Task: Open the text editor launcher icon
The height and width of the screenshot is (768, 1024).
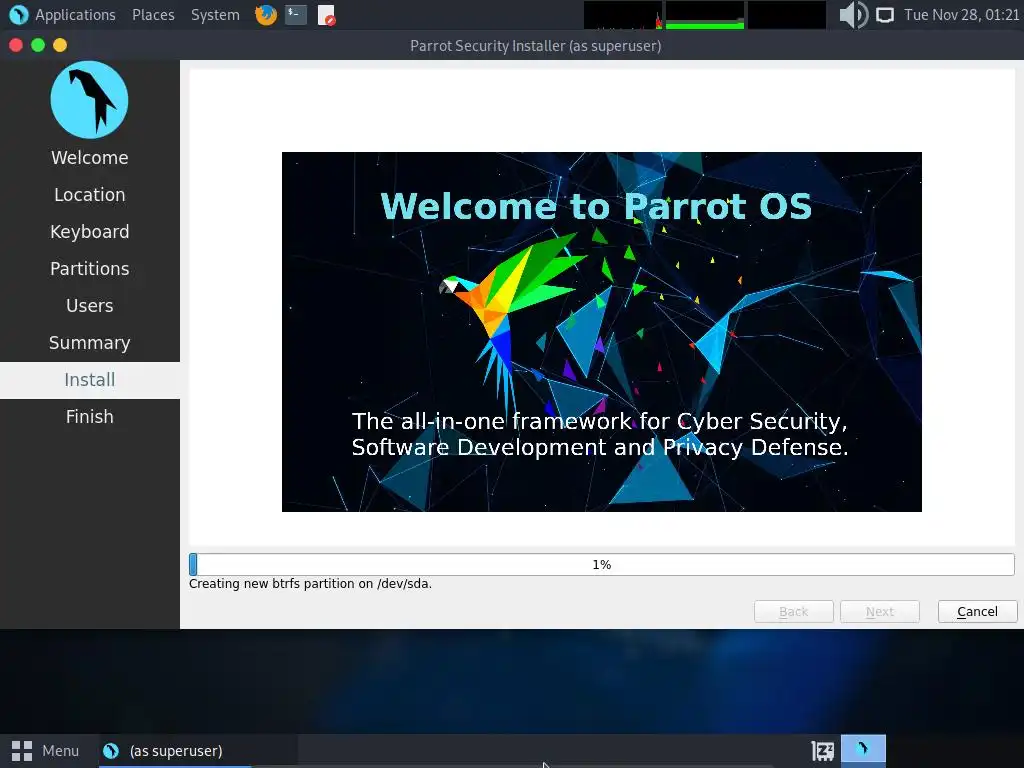Action: click(x=327, y=14)
